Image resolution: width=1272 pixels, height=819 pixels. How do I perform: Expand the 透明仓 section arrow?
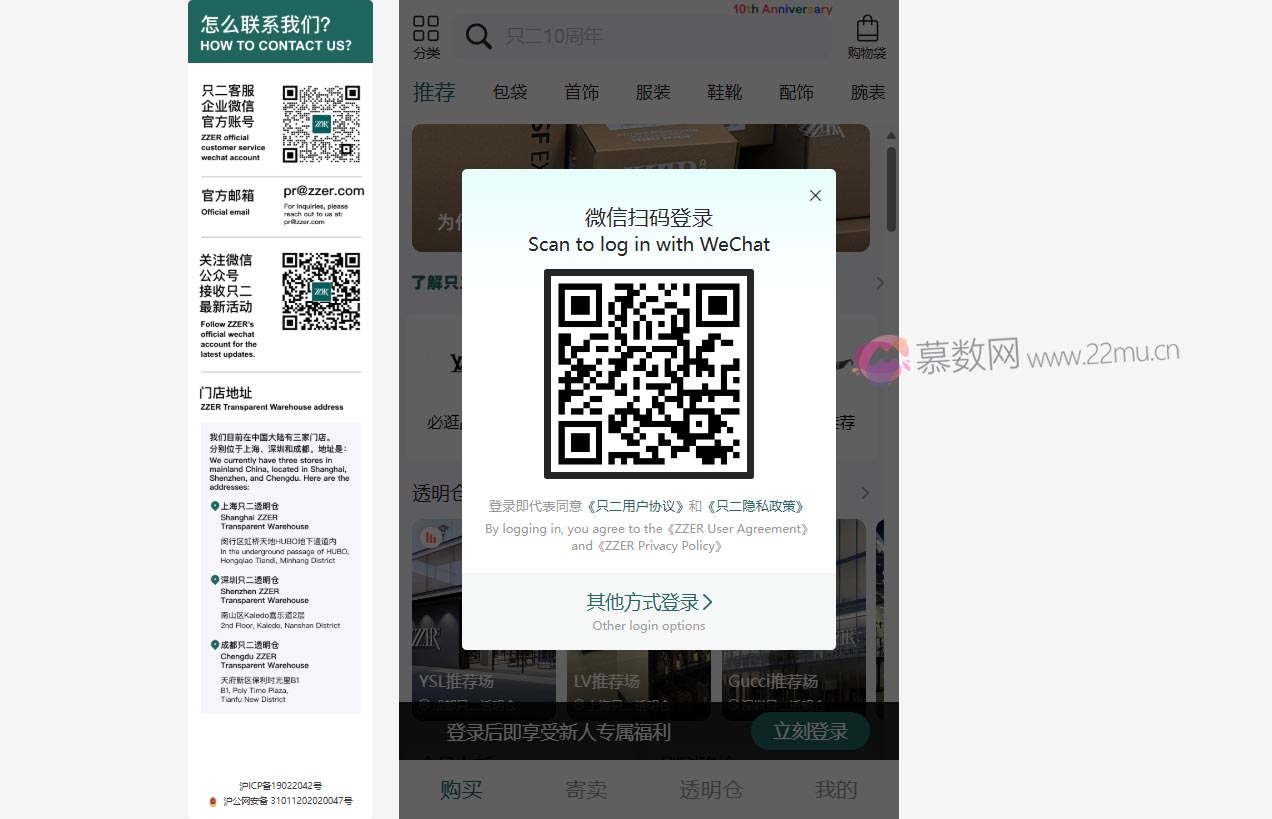pyautogui.click(x=865, y=493)
